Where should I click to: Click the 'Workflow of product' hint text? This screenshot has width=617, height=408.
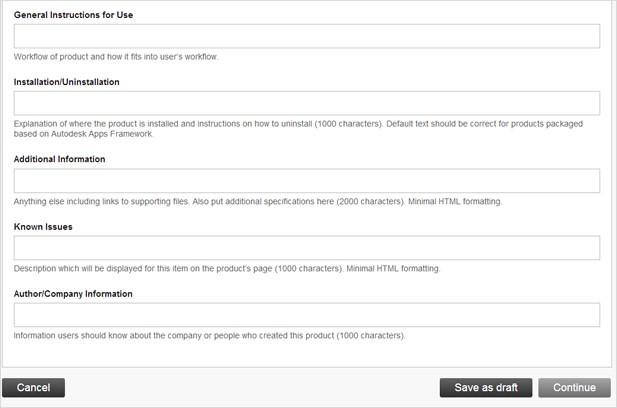(x=116, y=57)
